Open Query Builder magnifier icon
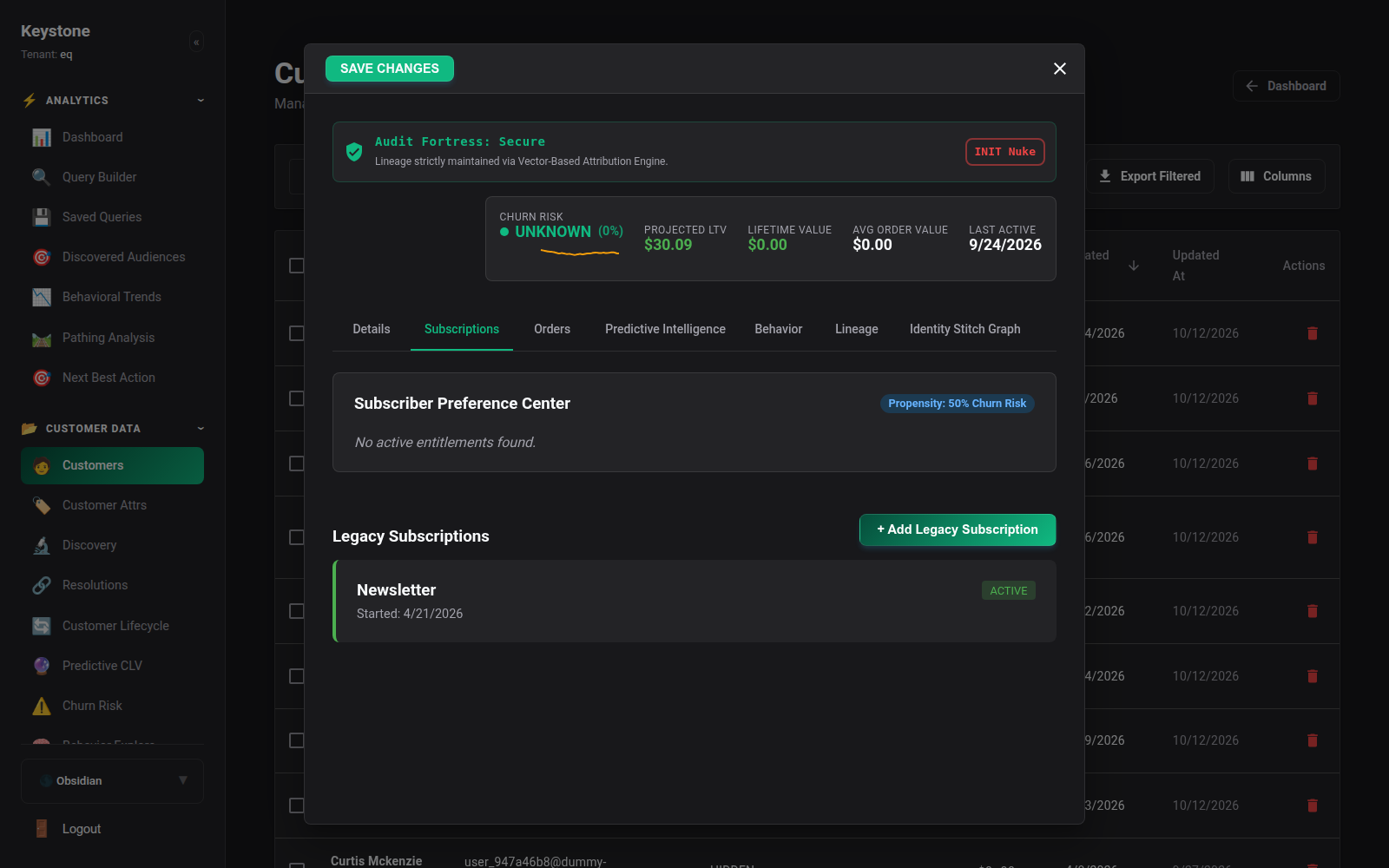 42,177
